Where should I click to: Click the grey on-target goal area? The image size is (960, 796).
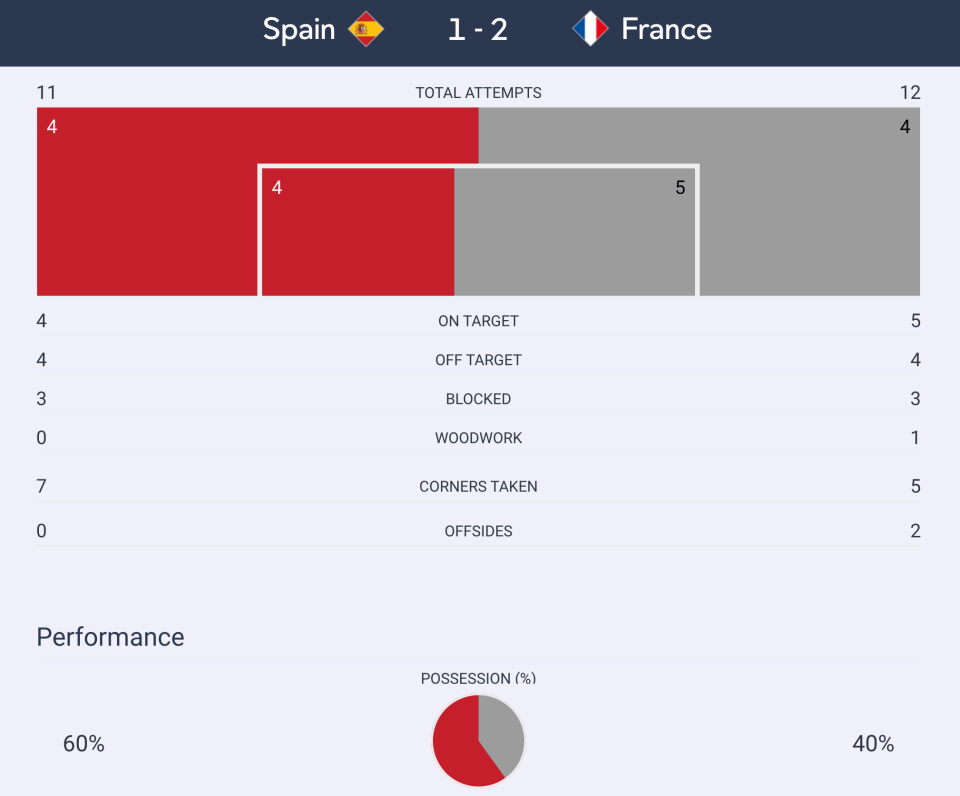click(574, 232)
